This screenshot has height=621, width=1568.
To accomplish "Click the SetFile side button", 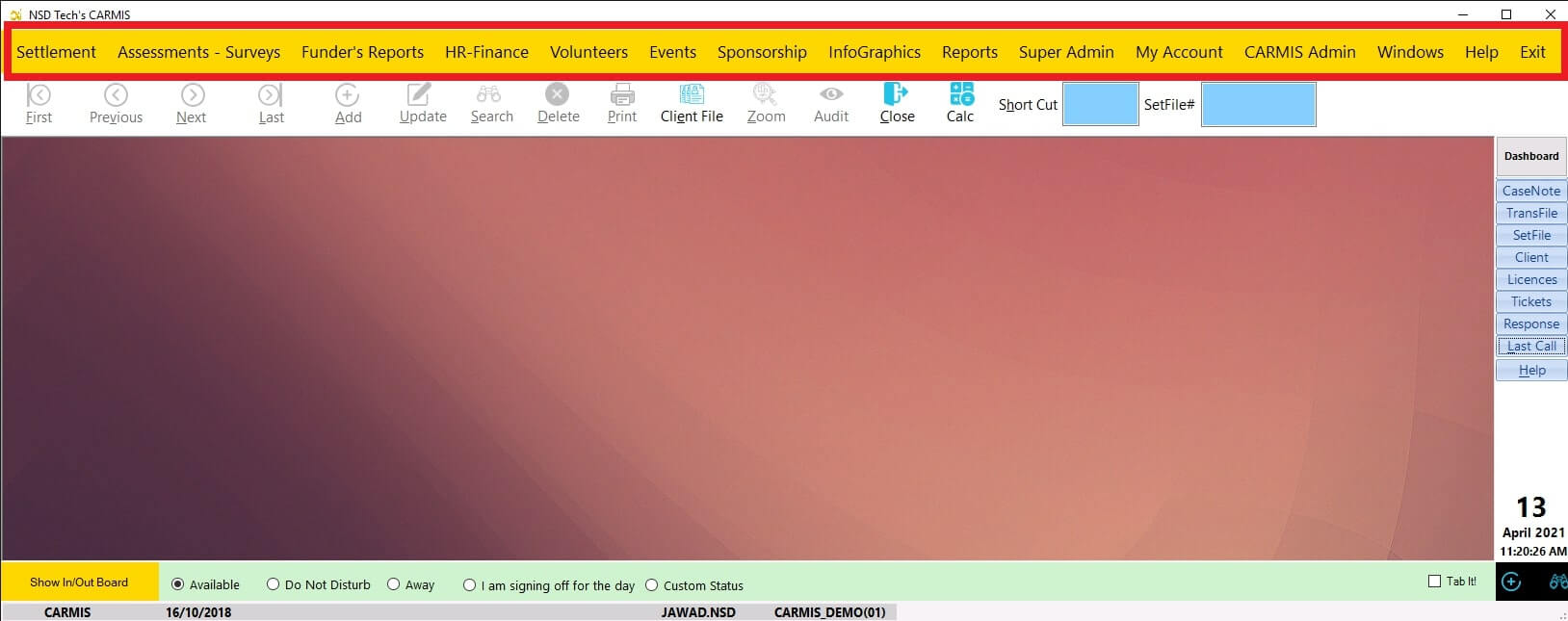I will (1531, 235).
